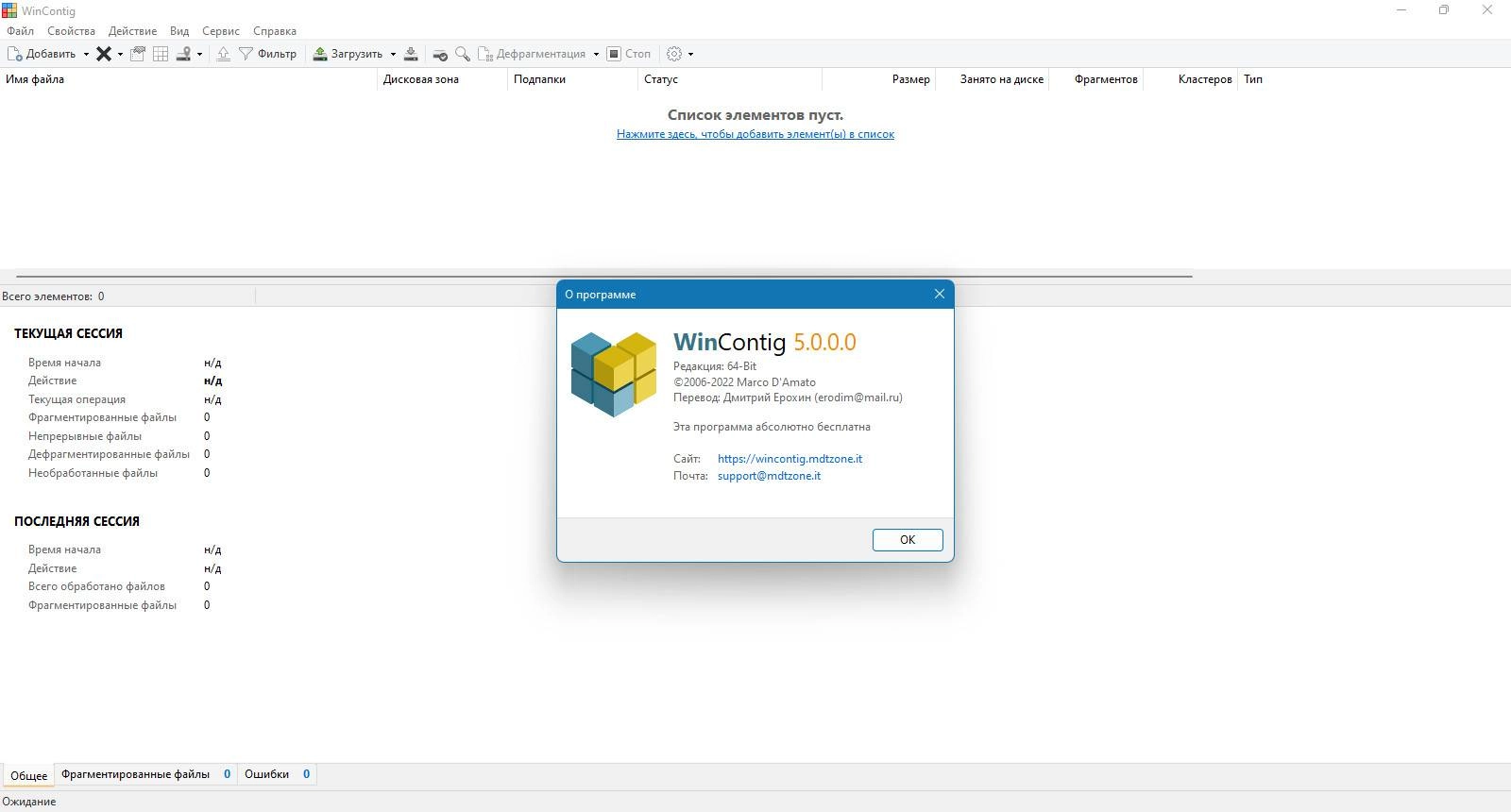This screenshot has width=1511, height=812.
Task: Close the О программе dialog
Action: 940,295
